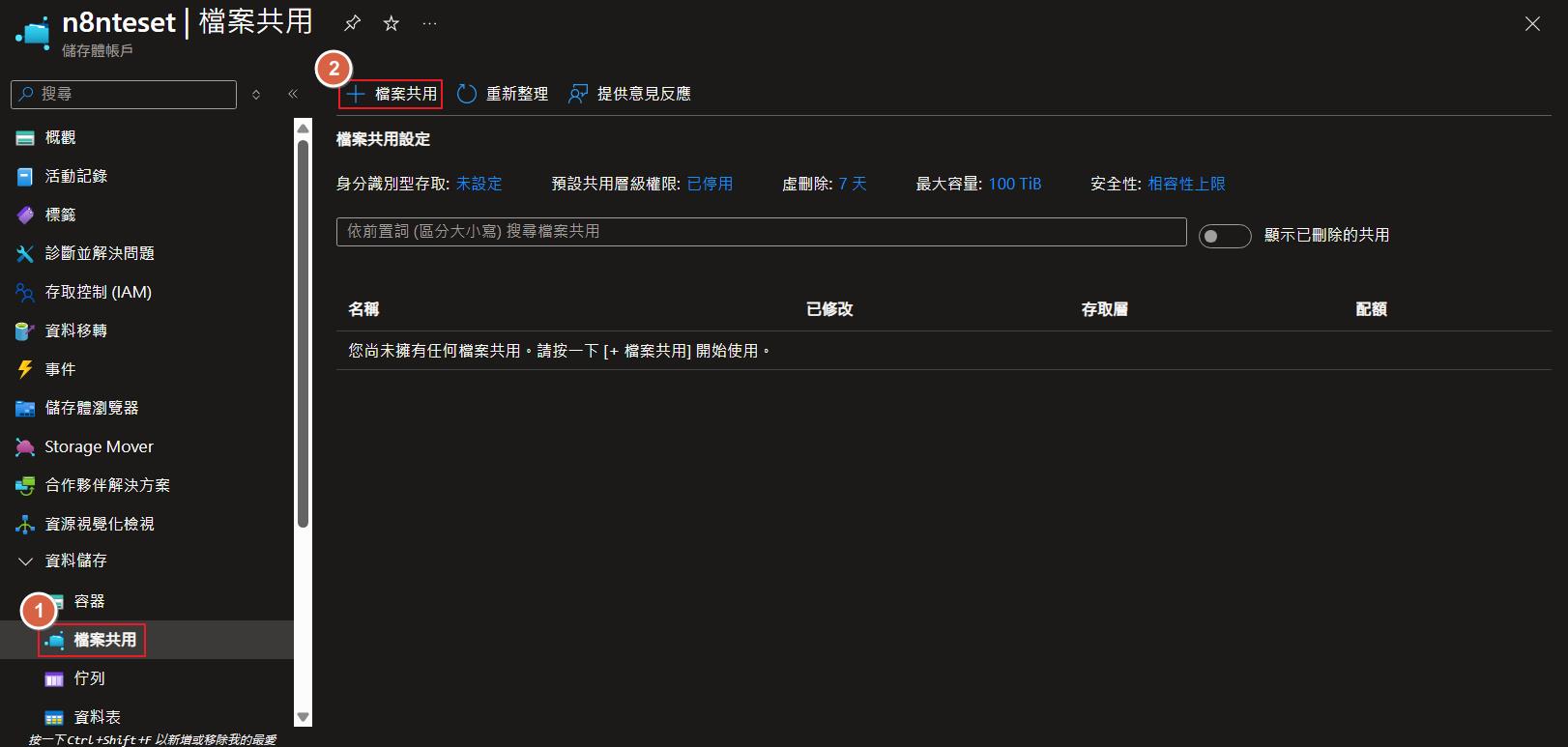
Task: Open 100 TiB max capacity link
Action: pos(1015,184)
